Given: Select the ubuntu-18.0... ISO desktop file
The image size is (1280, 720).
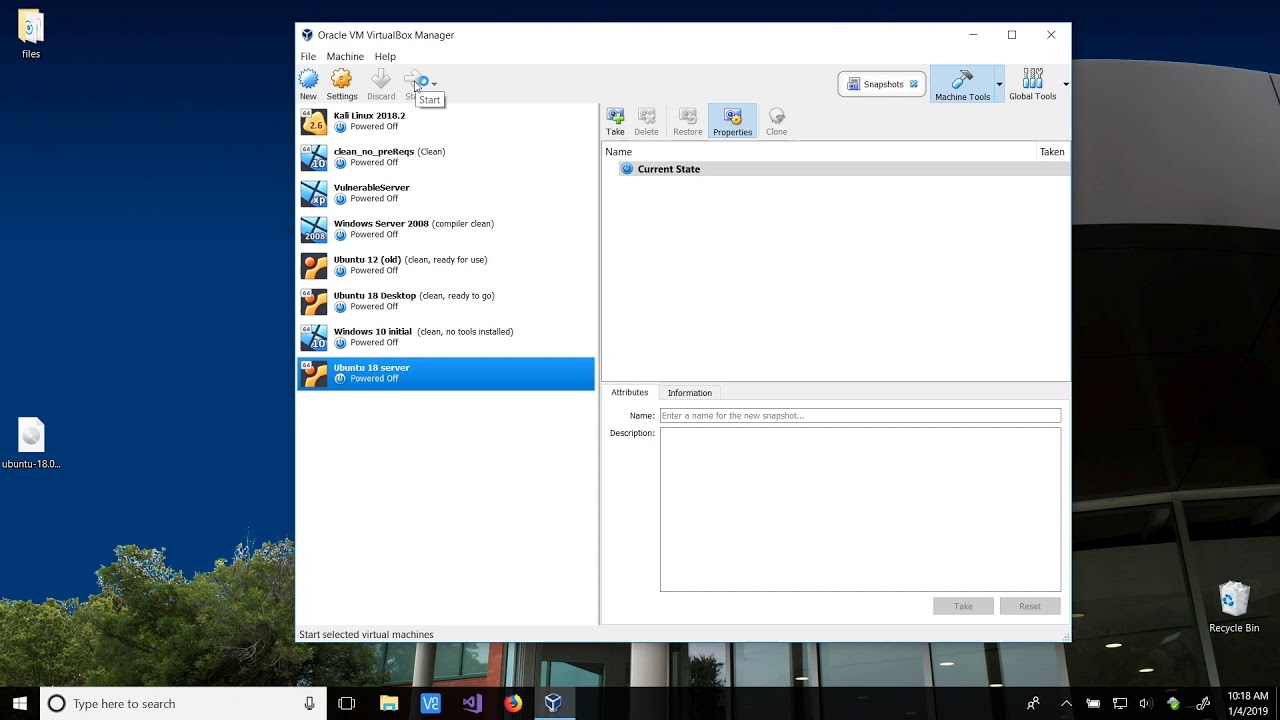Looking at the screenshot, I should pos(31,443).
